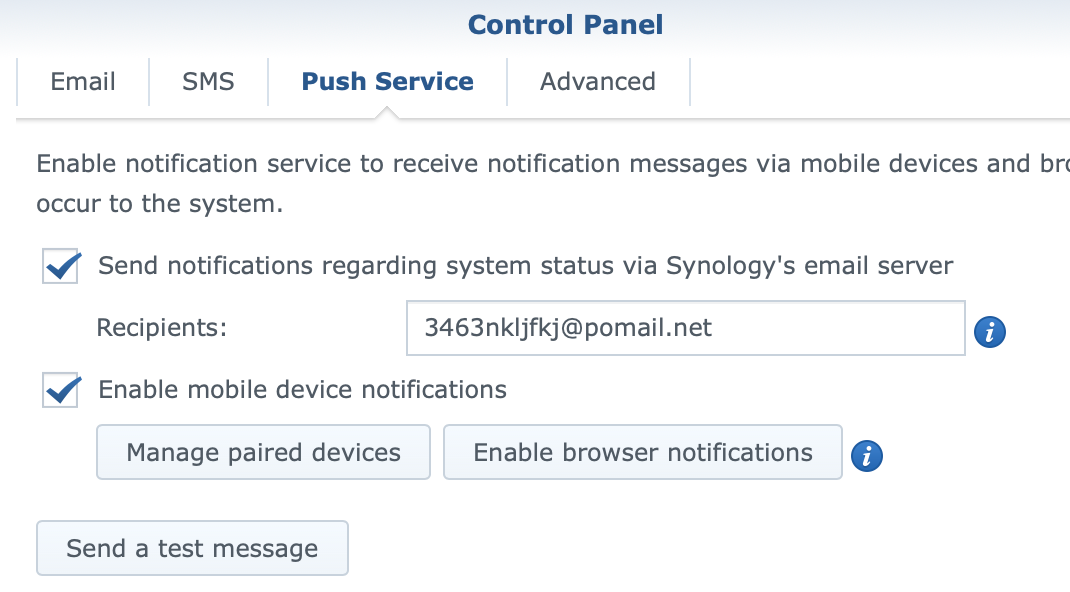Screen dimensions: 1070x592
Task: Click the info icon beside Recipients field
Action: coord(989,332)
